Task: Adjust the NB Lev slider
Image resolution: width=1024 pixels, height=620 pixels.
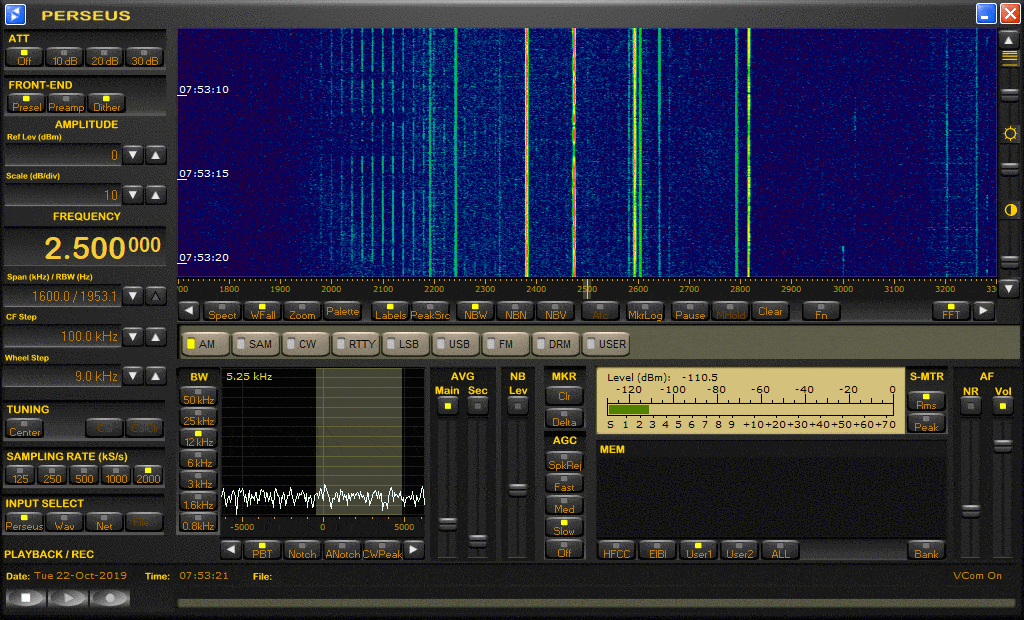Action: 518,489
